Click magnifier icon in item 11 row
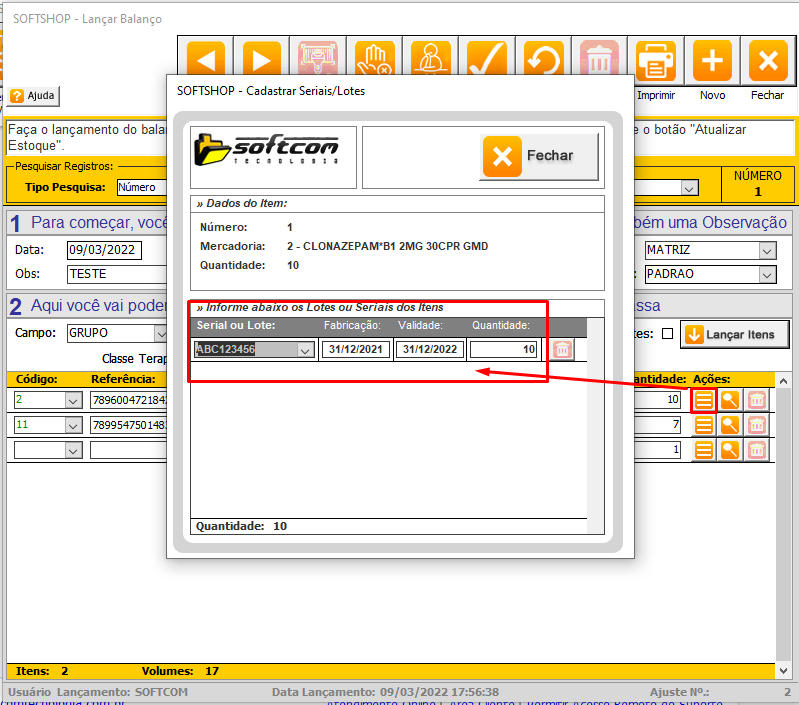Screen dimensions: 799x705 (731, 425)
